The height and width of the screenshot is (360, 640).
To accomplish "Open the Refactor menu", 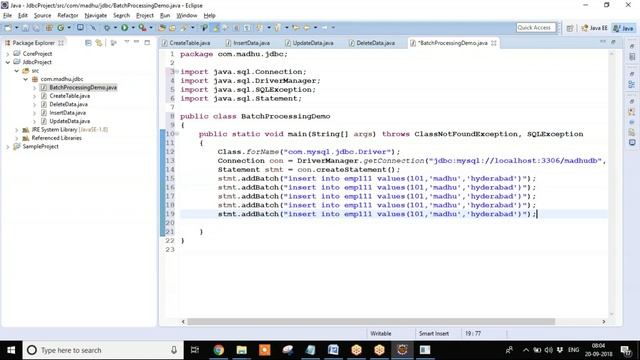I will (x=68, y=16).
